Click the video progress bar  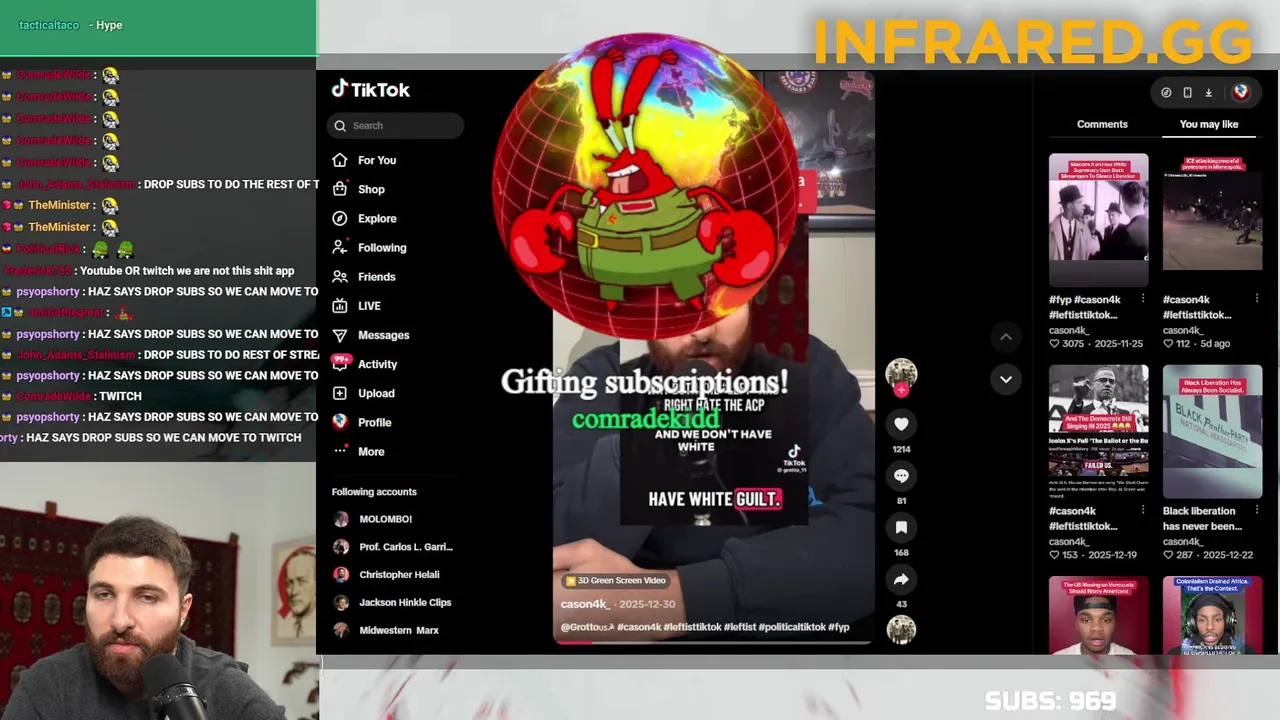713,642
